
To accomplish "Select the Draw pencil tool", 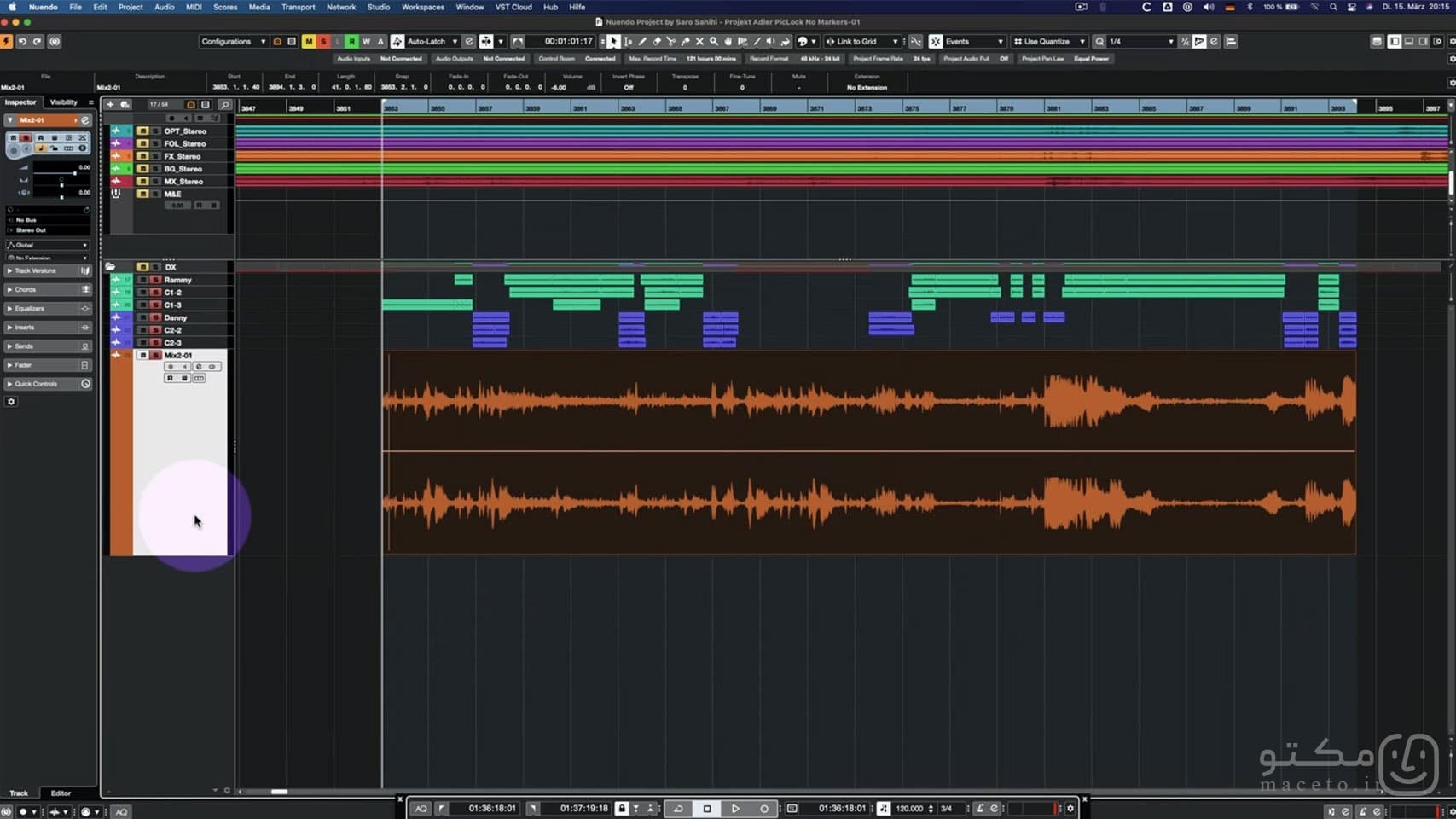I will (x=642, y=41).
